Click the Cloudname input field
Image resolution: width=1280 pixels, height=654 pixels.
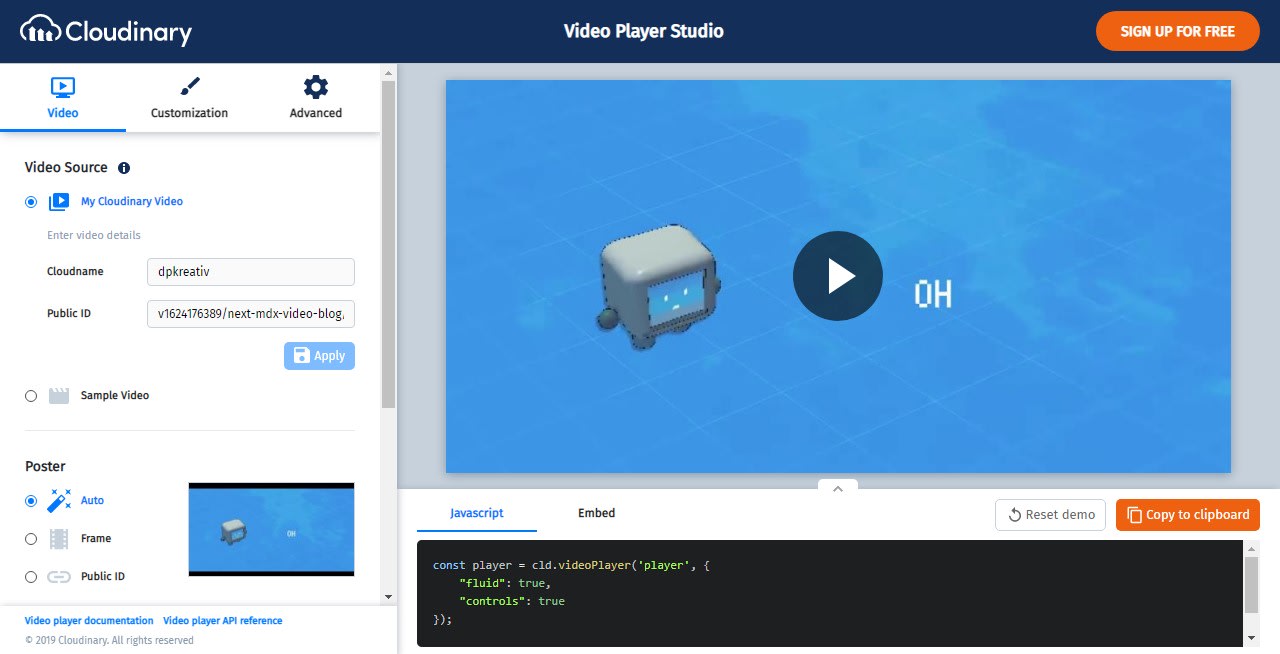pos(250,272)
